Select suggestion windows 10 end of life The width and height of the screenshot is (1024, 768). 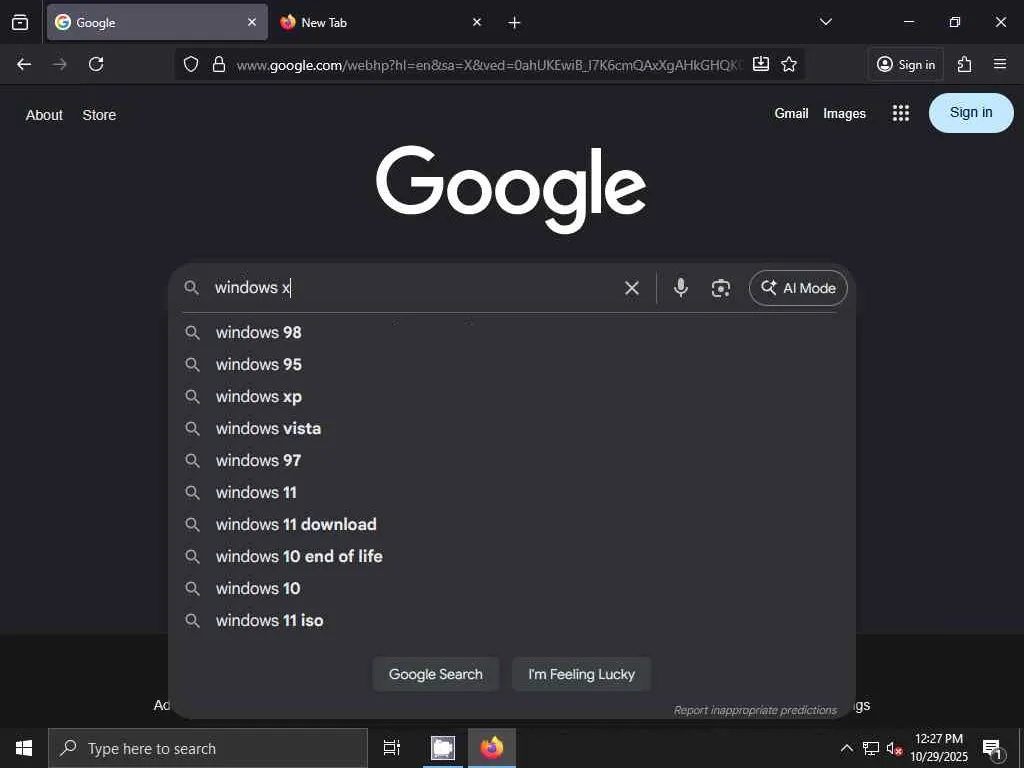[x=511, y=556]
